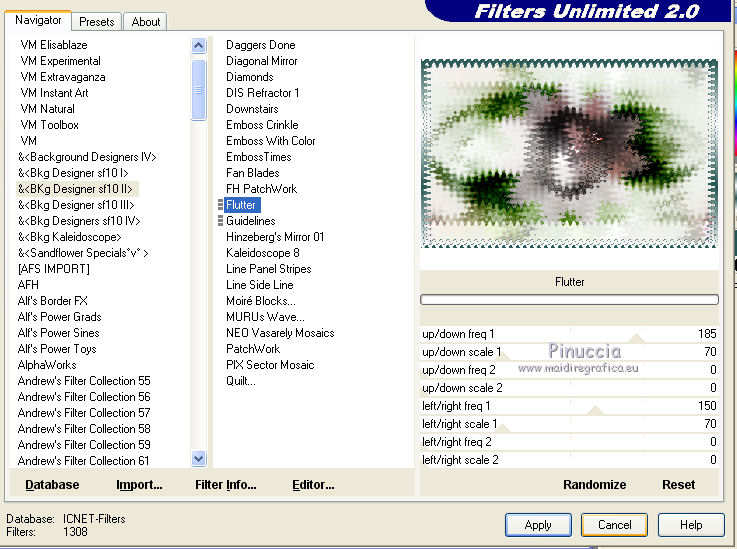737x549 pixels.
Task: Choose the PIX Sector Mosaic filter
Action: (x=270, y=365)
